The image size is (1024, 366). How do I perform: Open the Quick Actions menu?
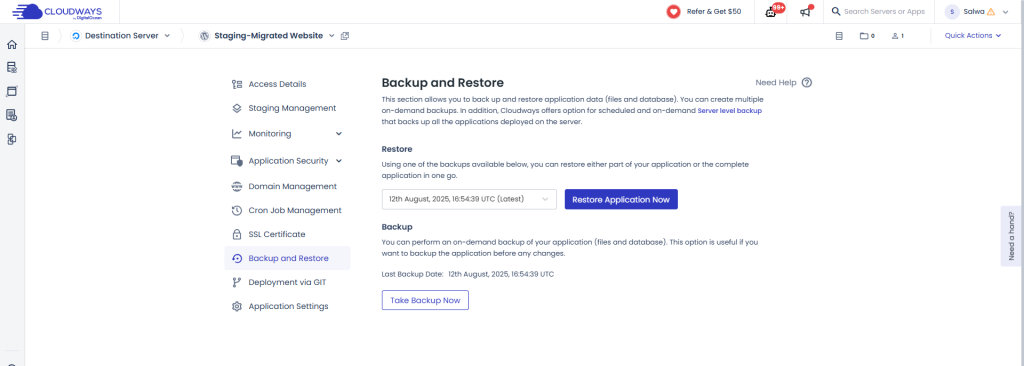tap(972, 36)
